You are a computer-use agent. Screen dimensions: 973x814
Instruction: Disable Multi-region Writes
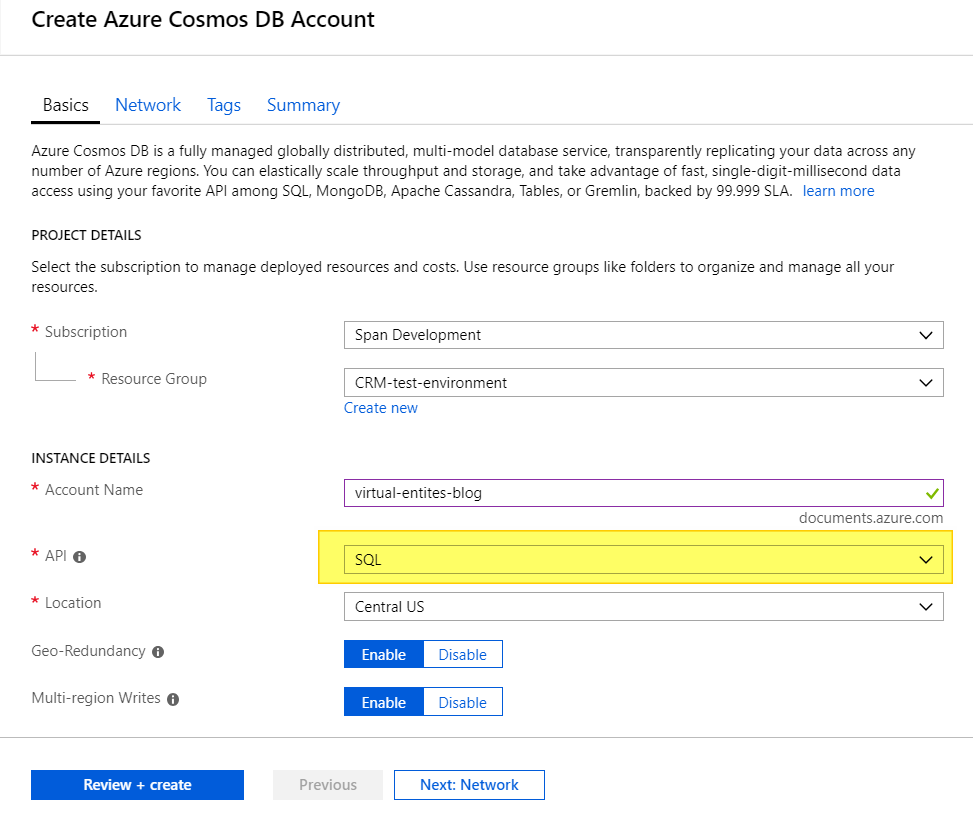(x=463, y=702)
